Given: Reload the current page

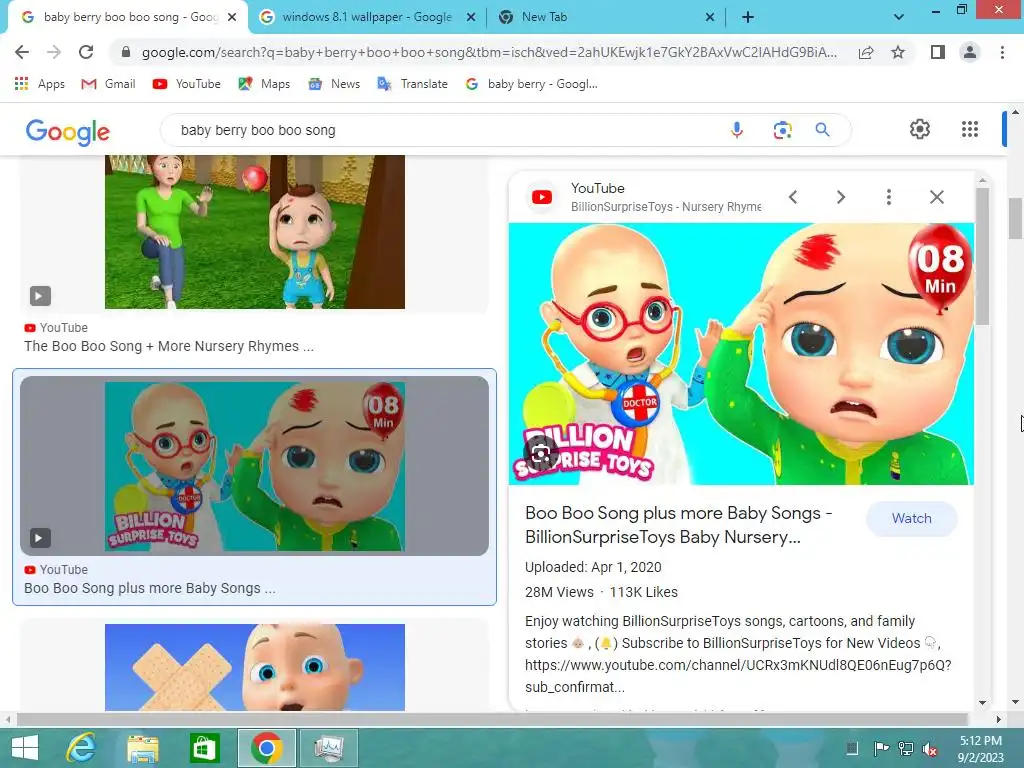Looking at the screenshot, I should coord(86,52).
